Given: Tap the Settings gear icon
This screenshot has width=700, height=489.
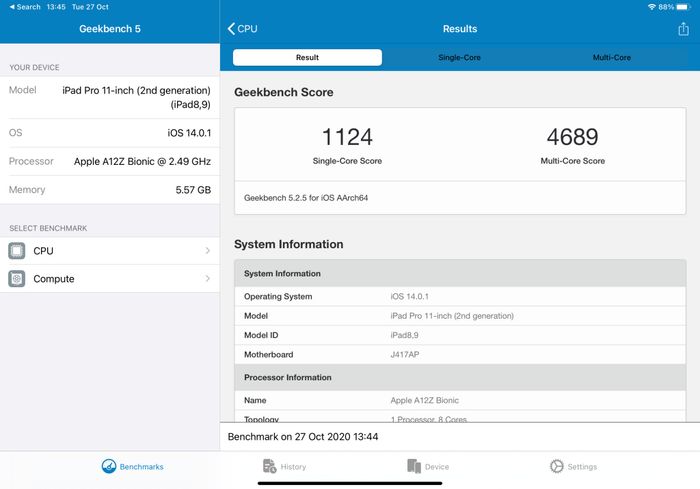Looking at the screenshot, I should point(556,466).
